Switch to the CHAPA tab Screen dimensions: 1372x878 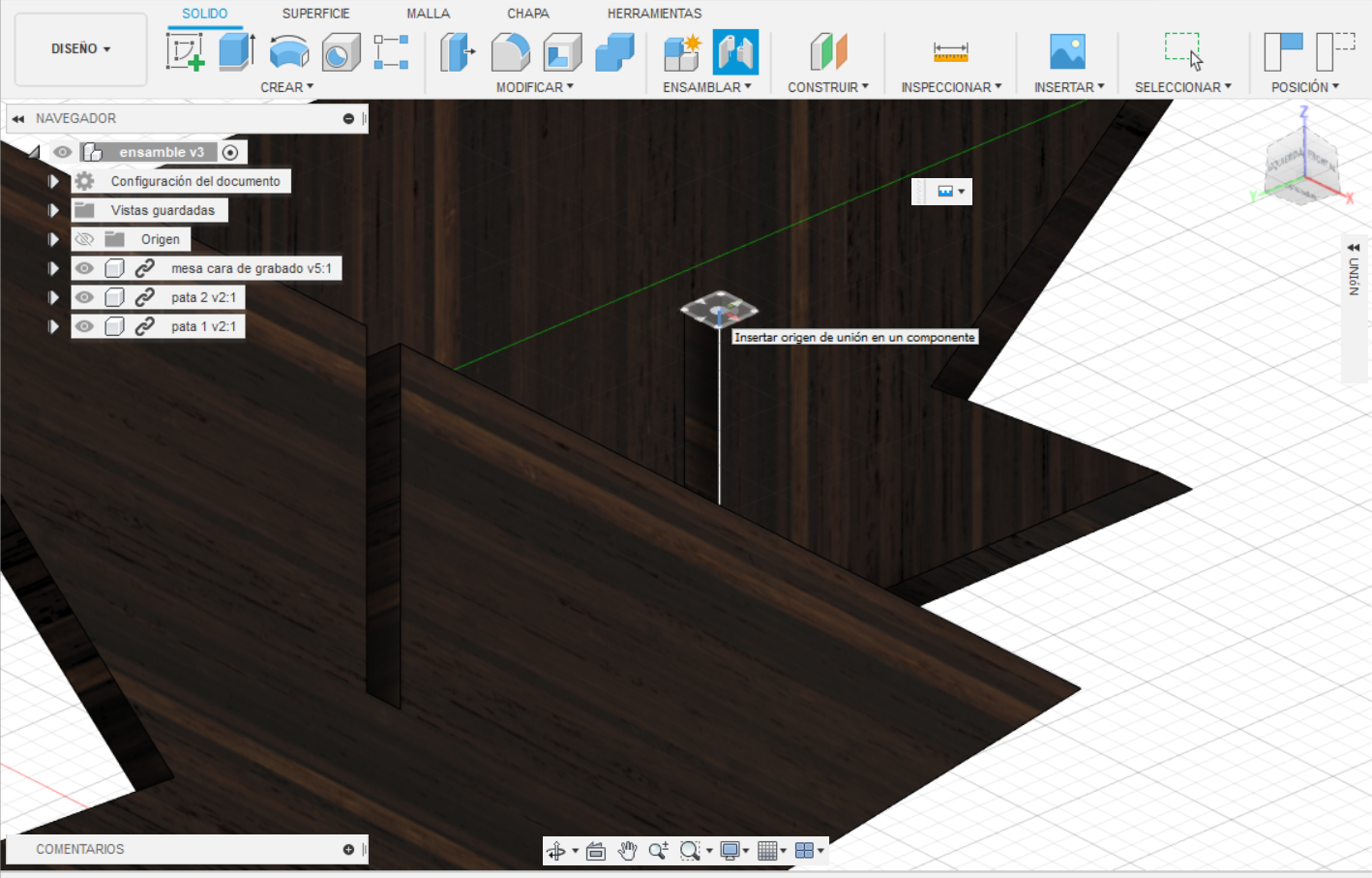pos(528,14)
